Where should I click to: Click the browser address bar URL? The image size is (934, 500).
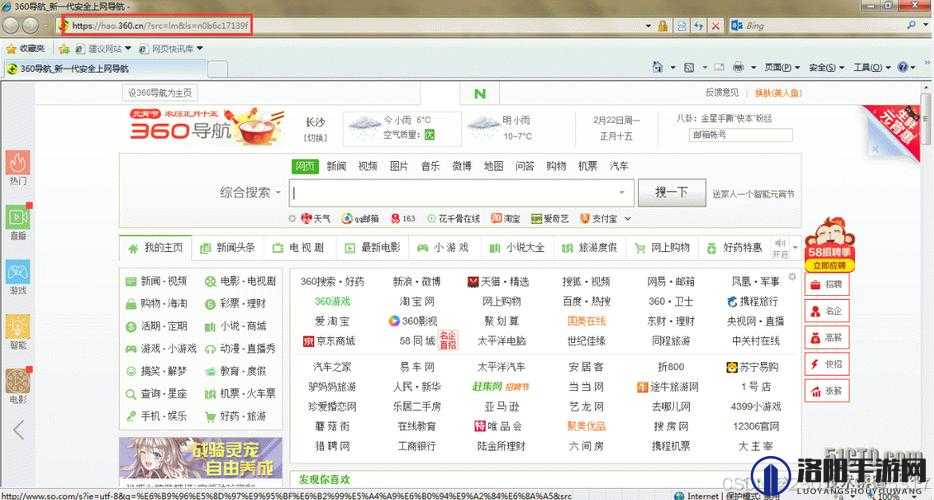click(x=160, y=26)
